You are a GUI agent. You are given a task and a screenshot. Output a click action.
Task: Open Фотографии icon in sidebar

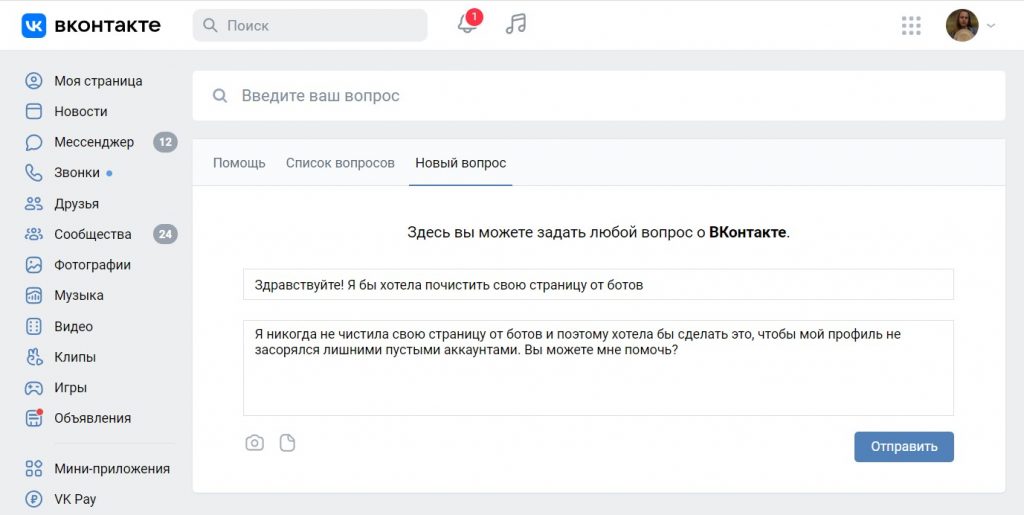tap(33, 264)
